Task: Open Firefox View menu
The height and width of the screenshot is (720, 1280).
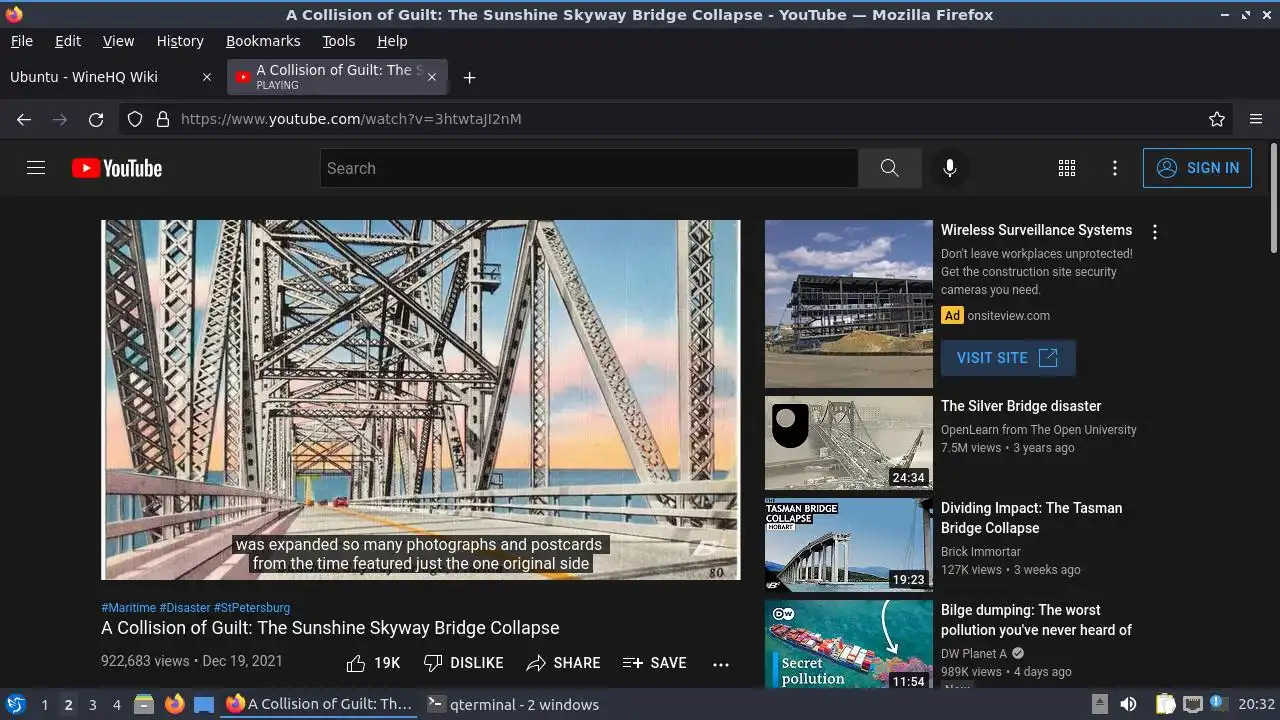Action: (118, 41)
